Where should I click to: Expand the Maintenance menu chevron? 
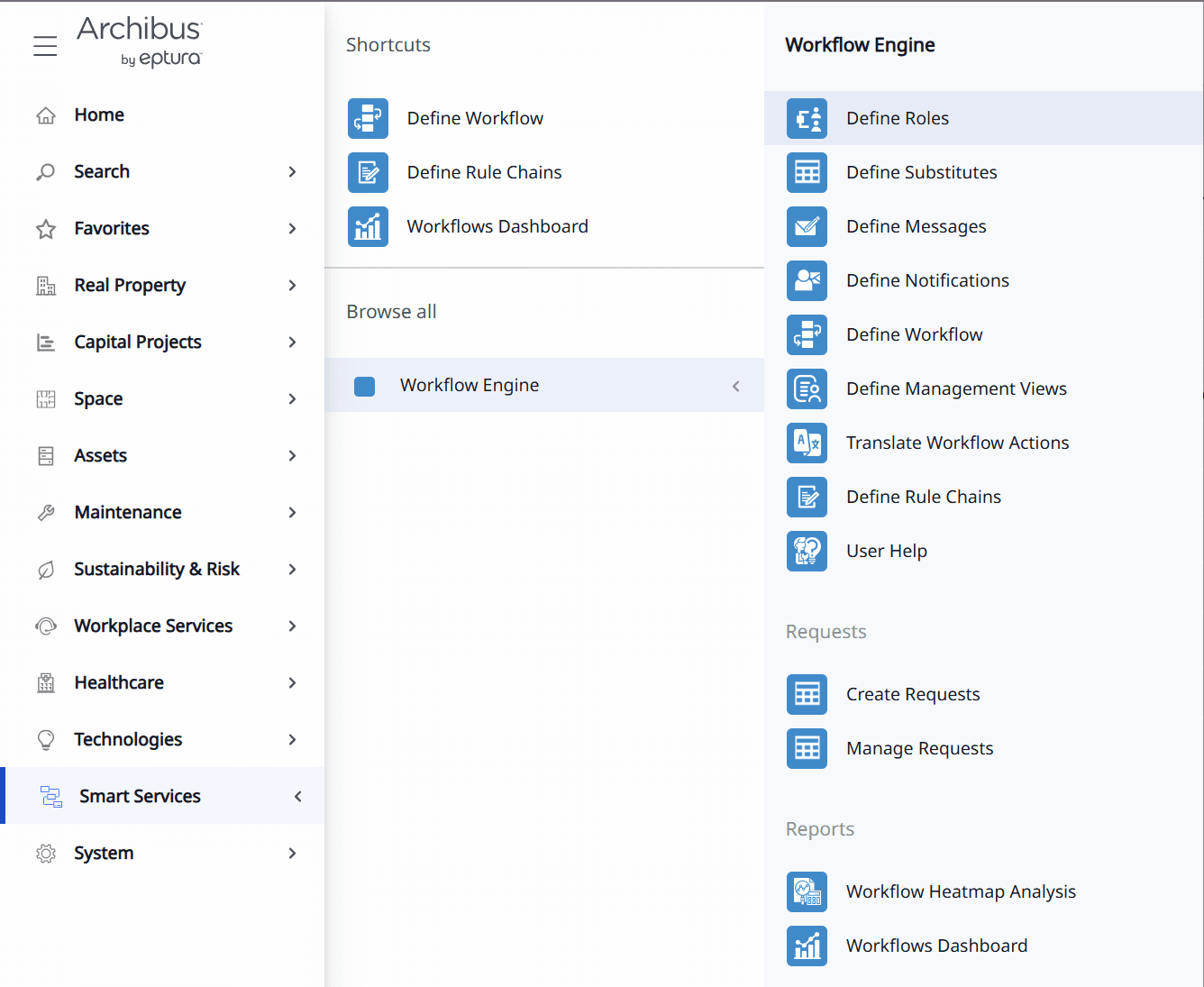click(x=292, y=513)
